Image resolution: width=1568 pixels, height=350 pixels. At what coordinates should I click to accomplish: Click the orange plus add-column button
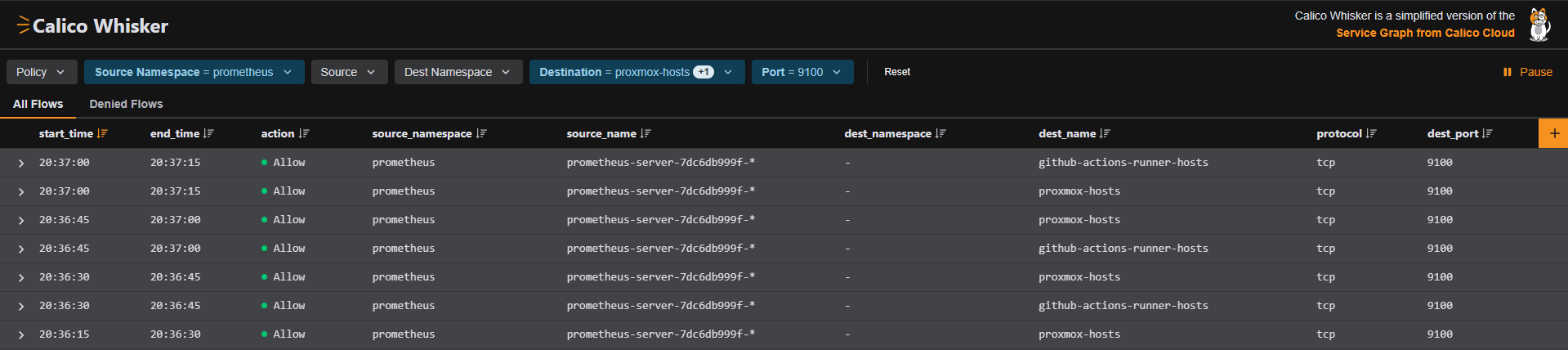(1553, 133)
